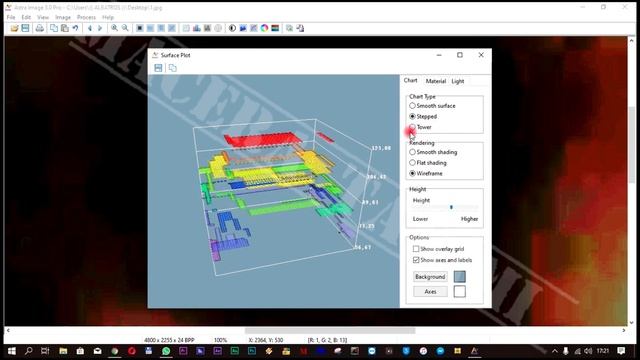
Task: Zoom in with the magnifier plus icon
Action: [114, 28]
